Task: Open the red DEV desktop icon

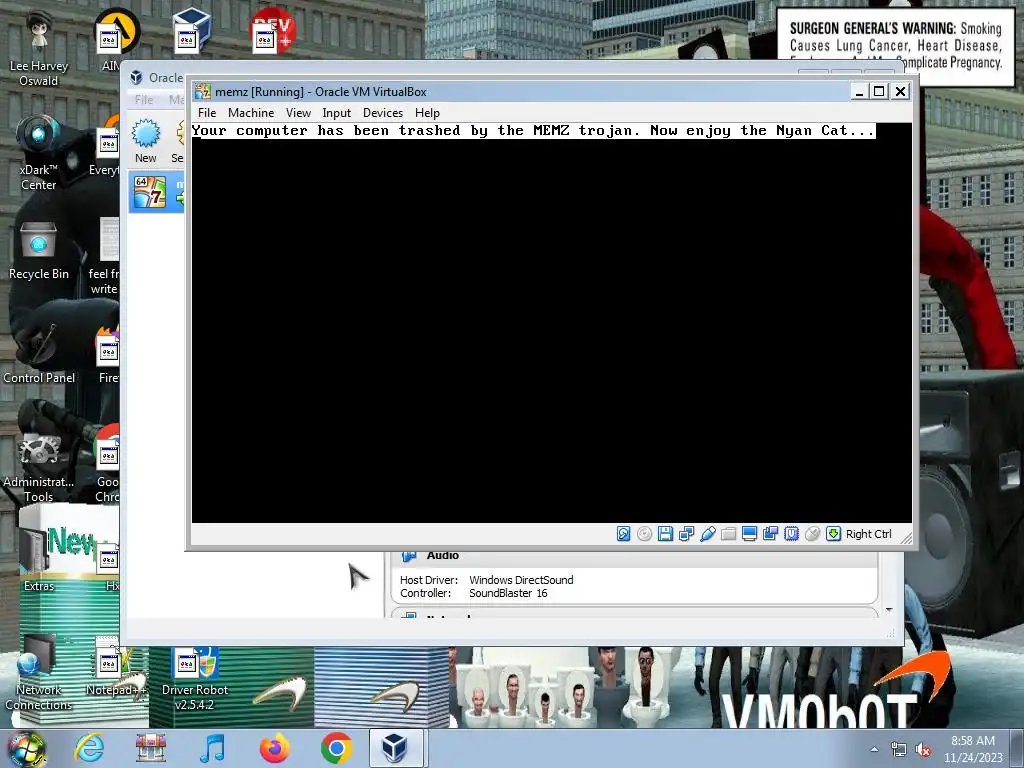Action: pos(273,31)
